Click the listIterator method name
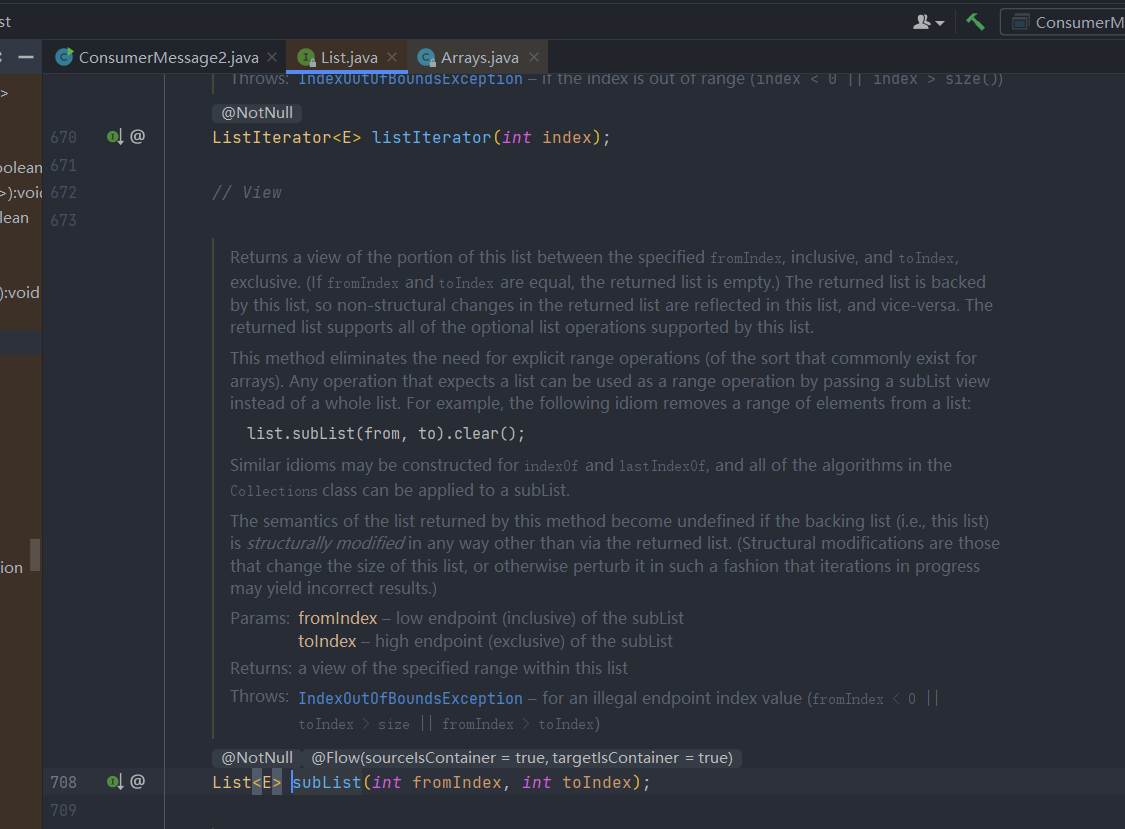Image resolution: width=1125 pixels, height=829 pixels. (x=431, y=137)
